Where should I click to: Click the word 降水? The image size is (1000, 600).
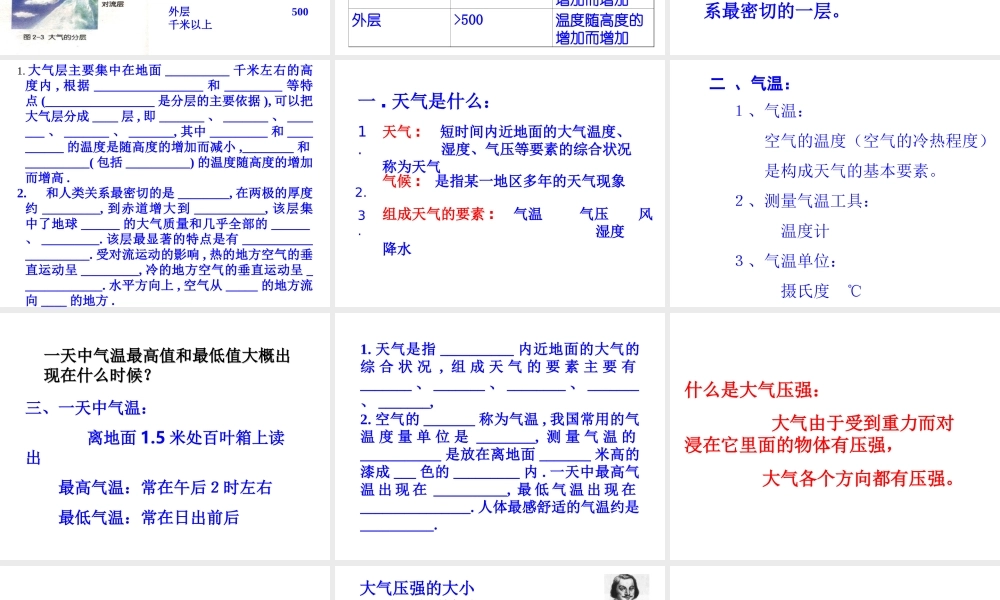click(397, 249)
